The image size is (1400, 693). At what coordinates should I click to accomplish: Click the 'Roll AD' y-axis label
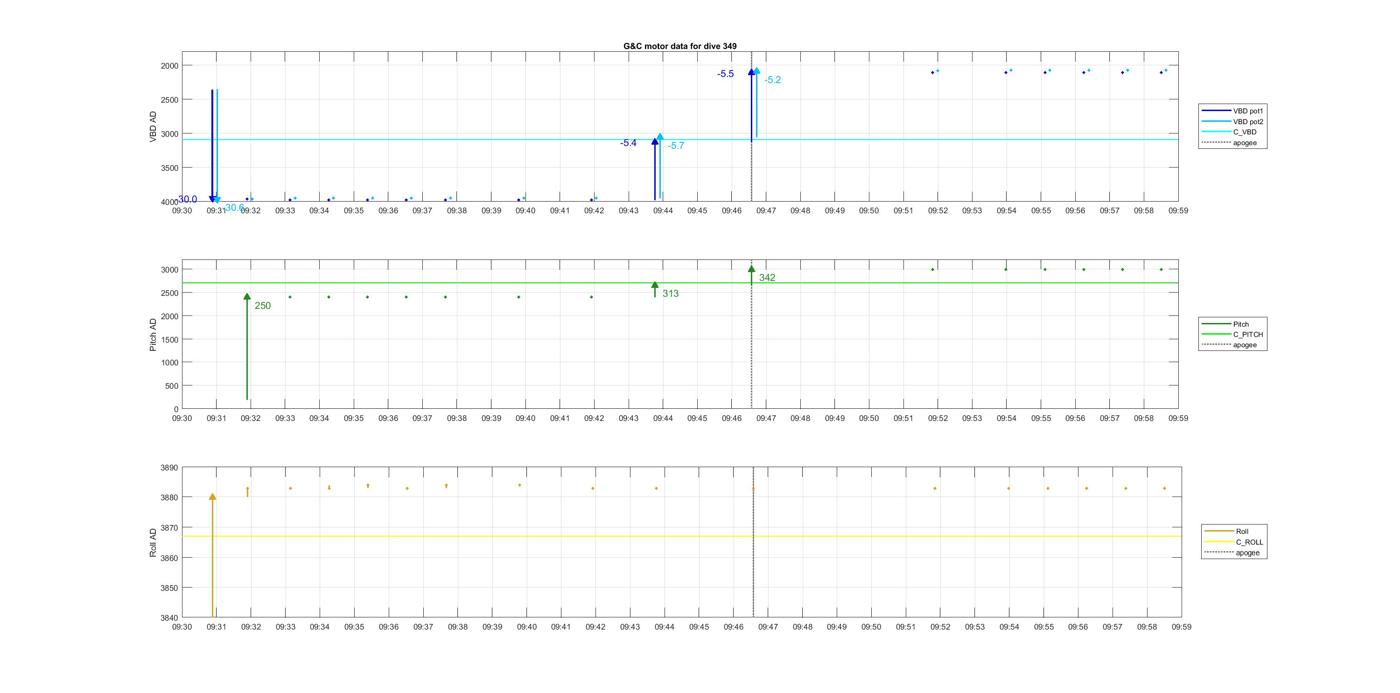[x=153, y=543]
